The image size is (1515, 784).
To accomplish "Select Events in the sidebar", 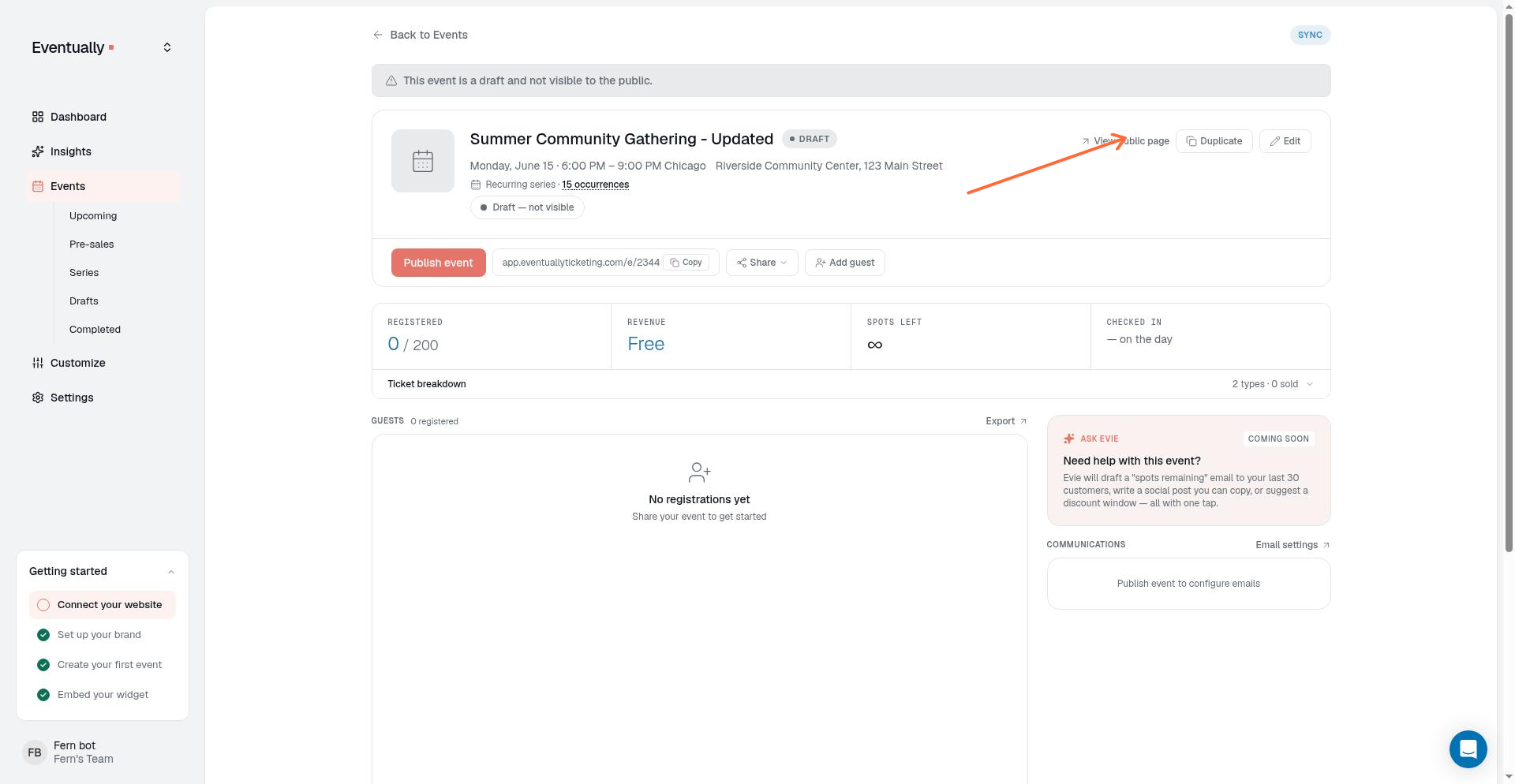I will click(103, 186).
